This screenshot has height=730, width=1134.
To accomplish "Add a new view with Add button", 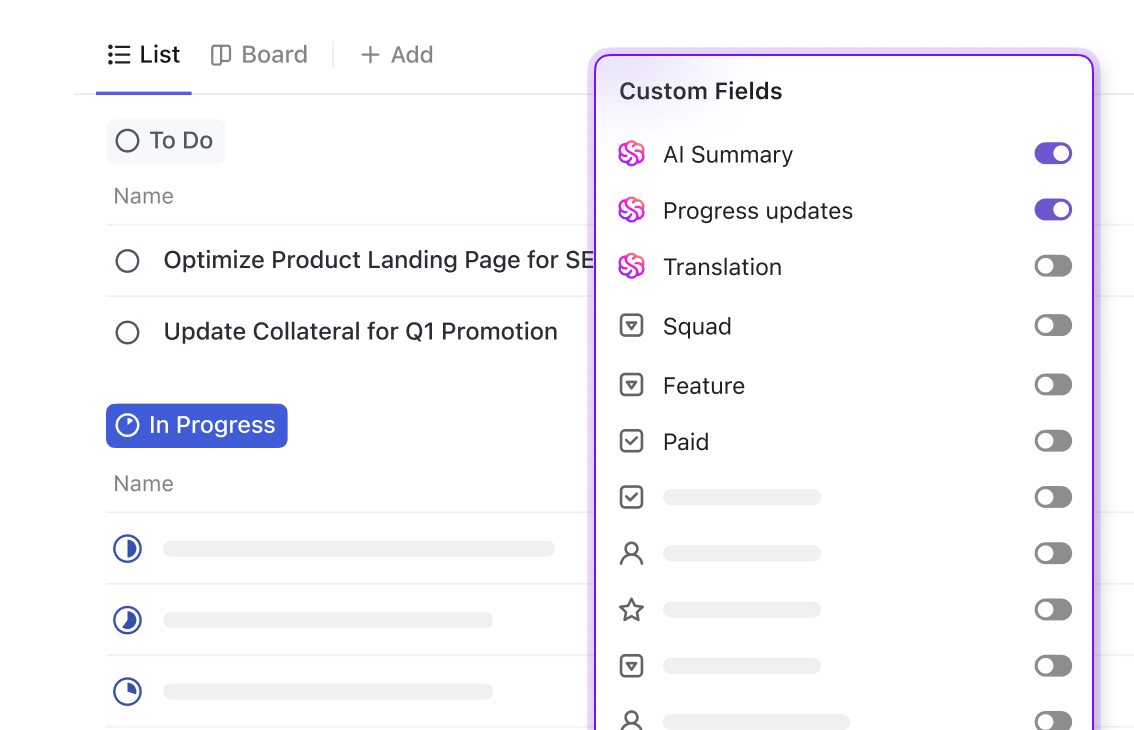I will pyautogui.click(x=397, y=55).
